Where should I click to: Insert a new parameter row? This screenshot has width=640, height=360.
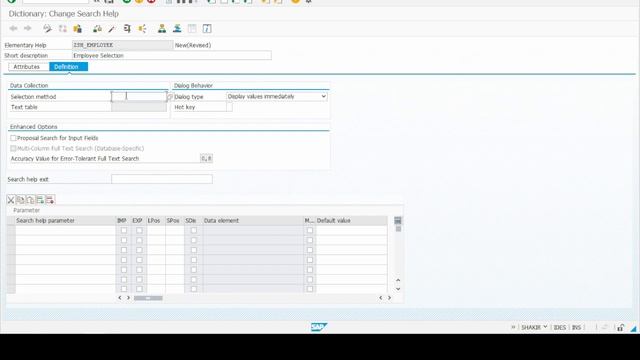pyautogui.click(x=40, y=200)
